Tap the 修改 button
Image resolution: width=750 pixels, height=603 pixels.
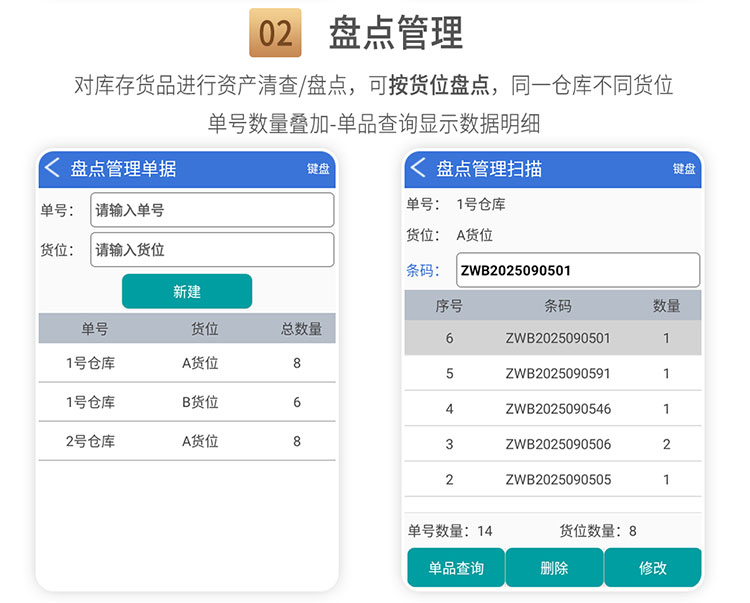(653, 568)
